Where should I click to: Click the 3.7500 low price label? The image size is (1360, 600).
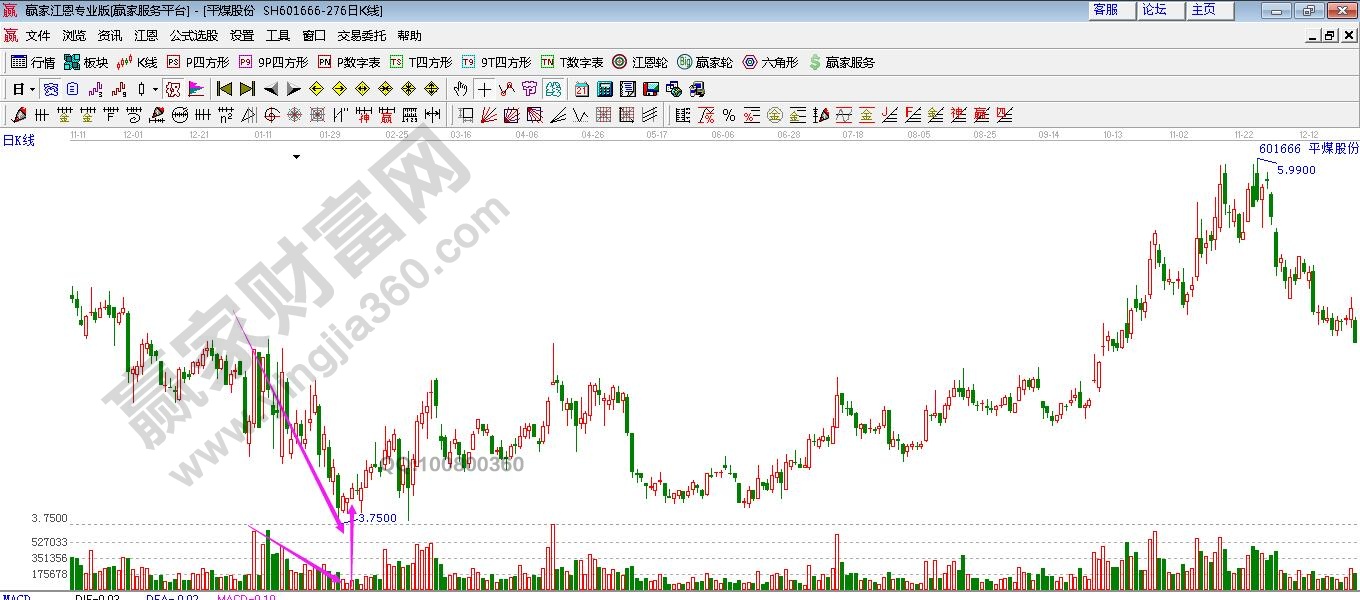tap(377, 518)
